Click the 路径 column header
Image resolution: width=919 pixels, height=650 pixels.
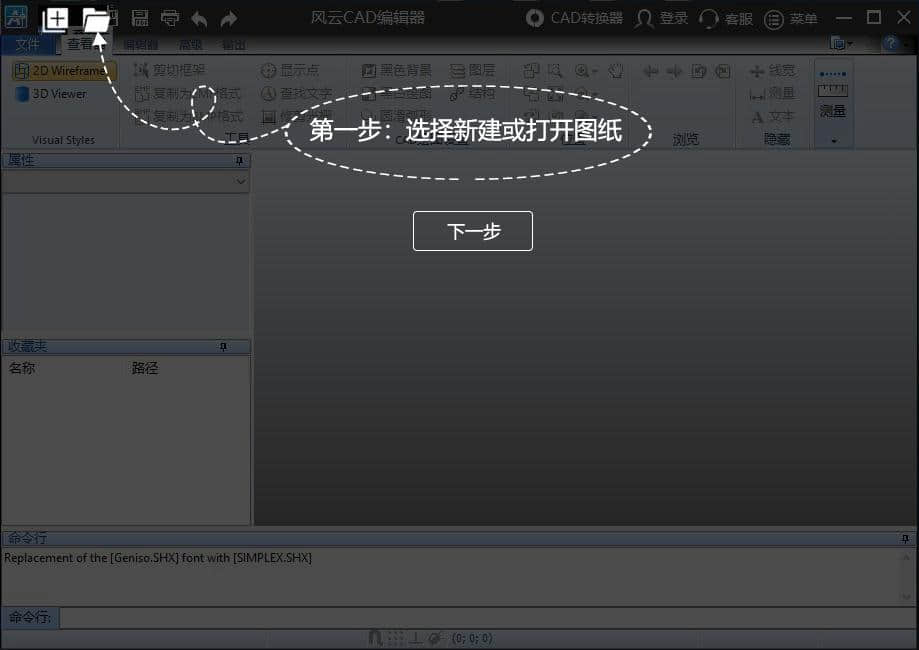145,368
